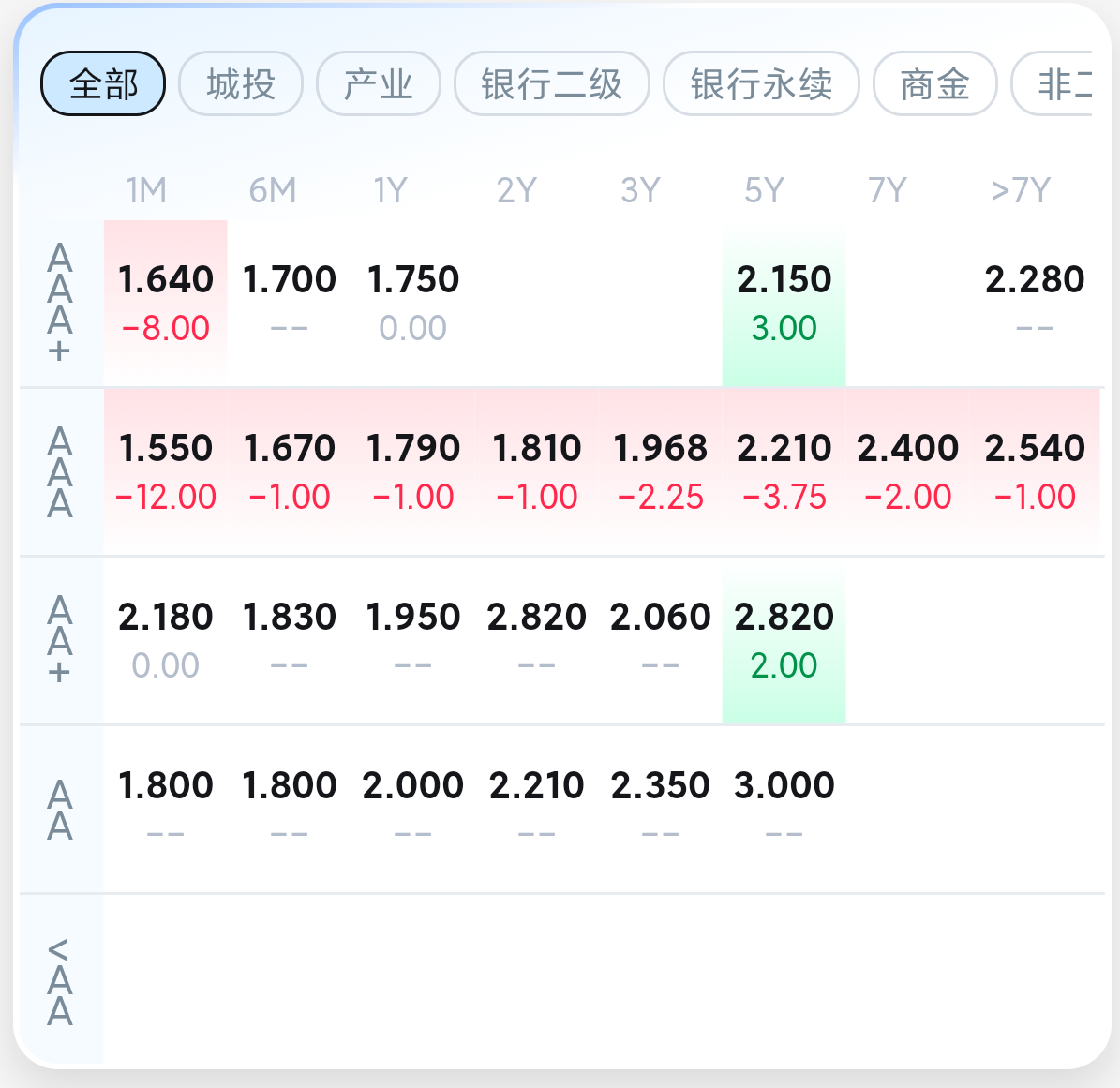Click AA+ 5Y cell with change 2.00
Screen dimensions: 1120x1088
[784, 639]
